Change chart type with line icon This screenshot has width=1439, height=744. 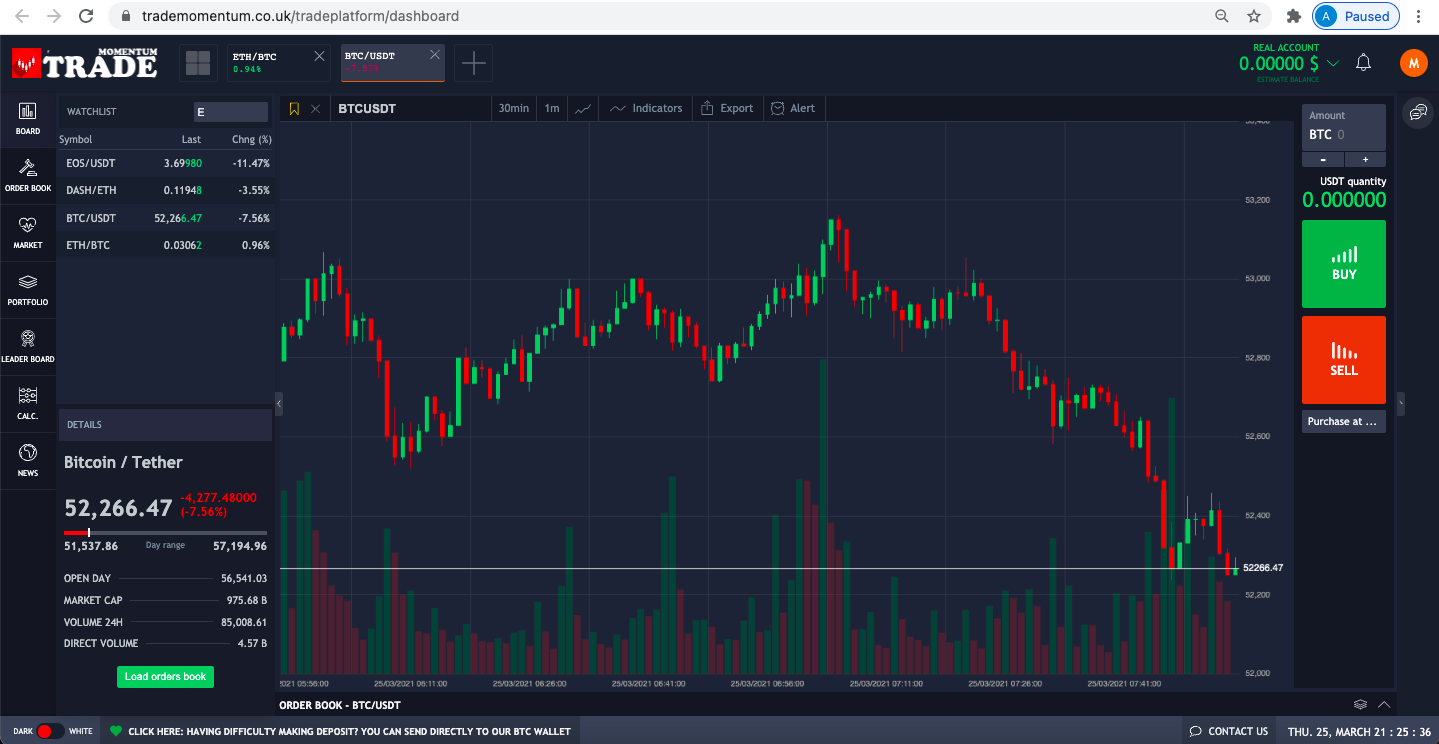[x=584, y=108]
